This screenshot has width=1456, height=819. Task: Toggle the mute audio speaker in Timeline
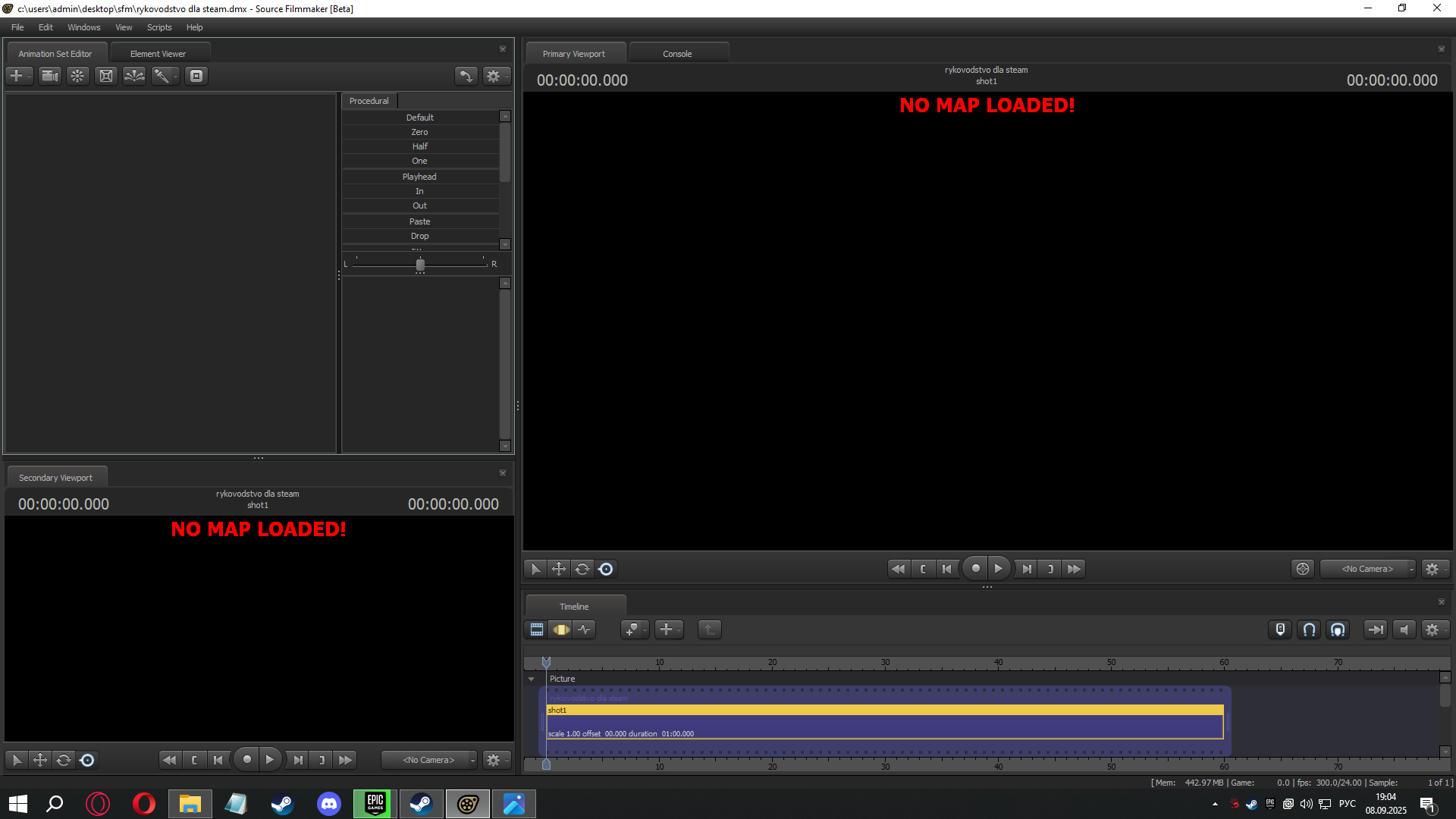pyautogui.click(x=1404, y=629)
